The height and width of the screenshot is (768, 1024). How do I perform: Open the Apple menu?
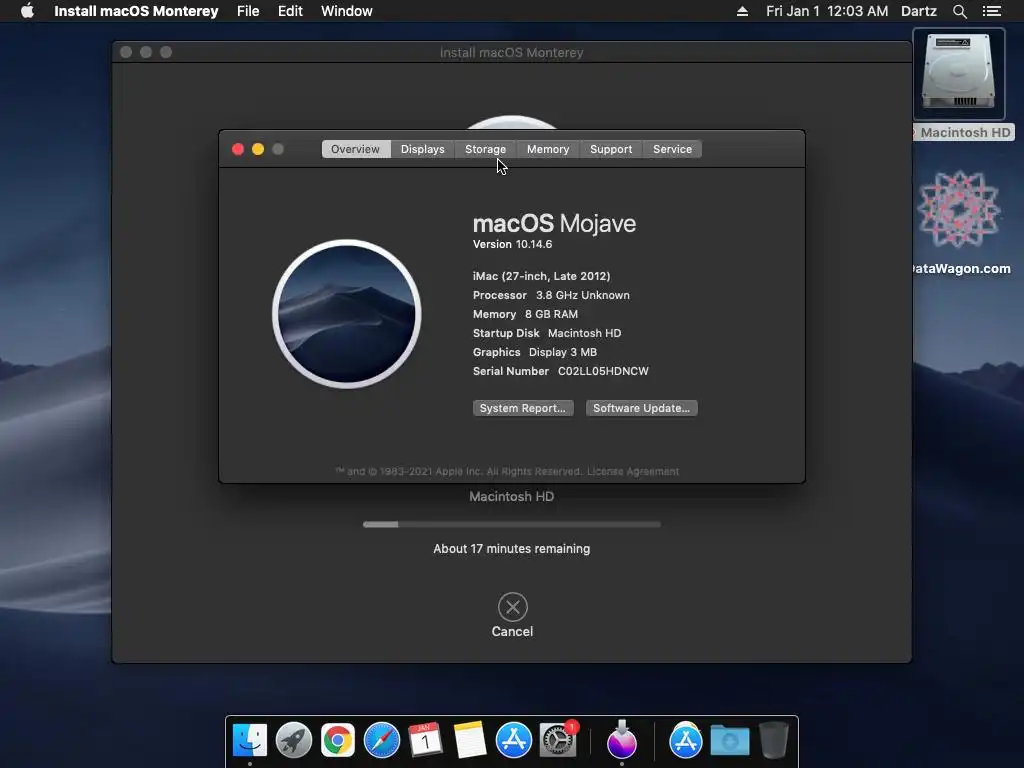tap(27, 11)
